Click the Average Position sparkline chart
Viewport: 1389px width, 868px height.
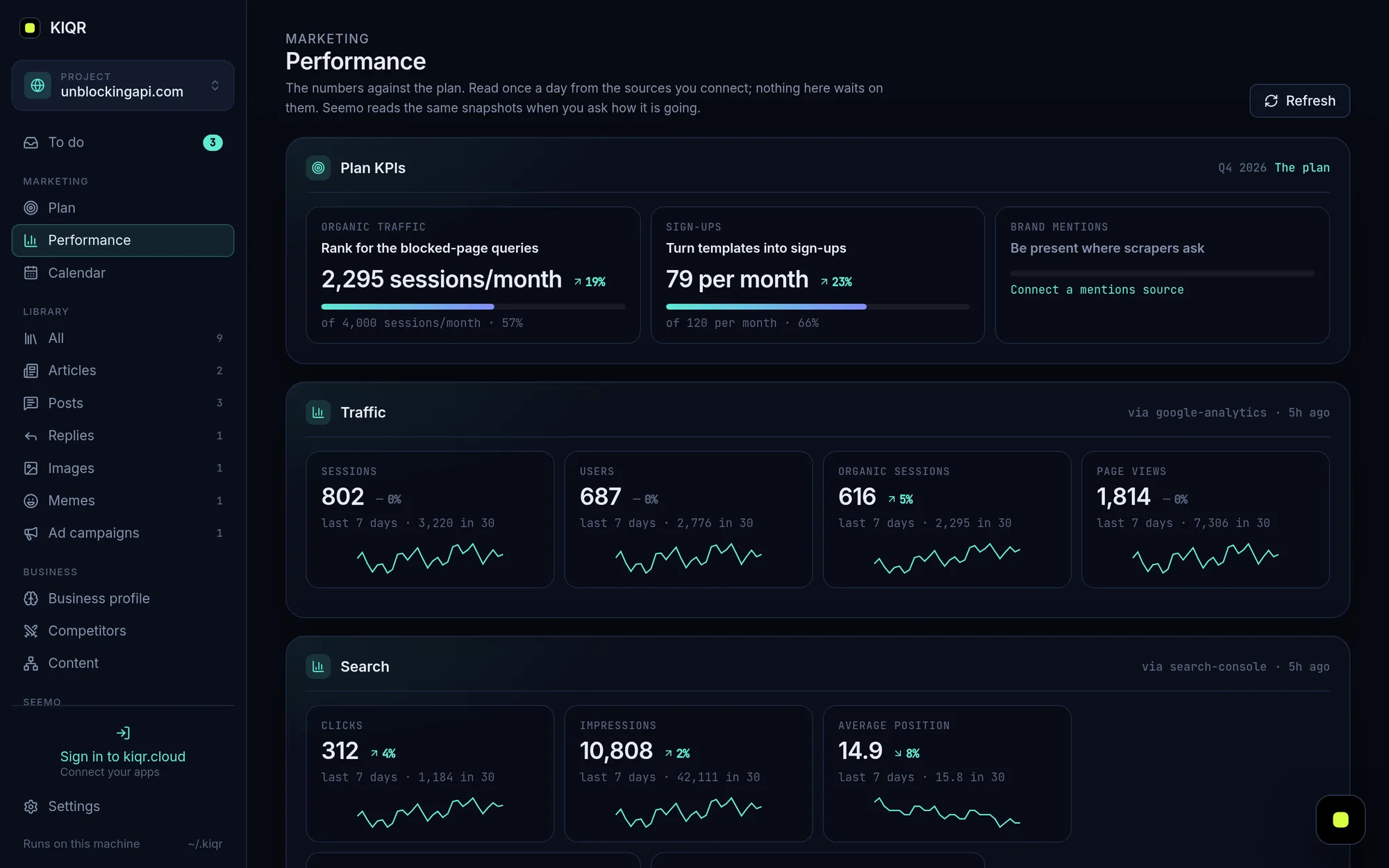pos(947,812)
